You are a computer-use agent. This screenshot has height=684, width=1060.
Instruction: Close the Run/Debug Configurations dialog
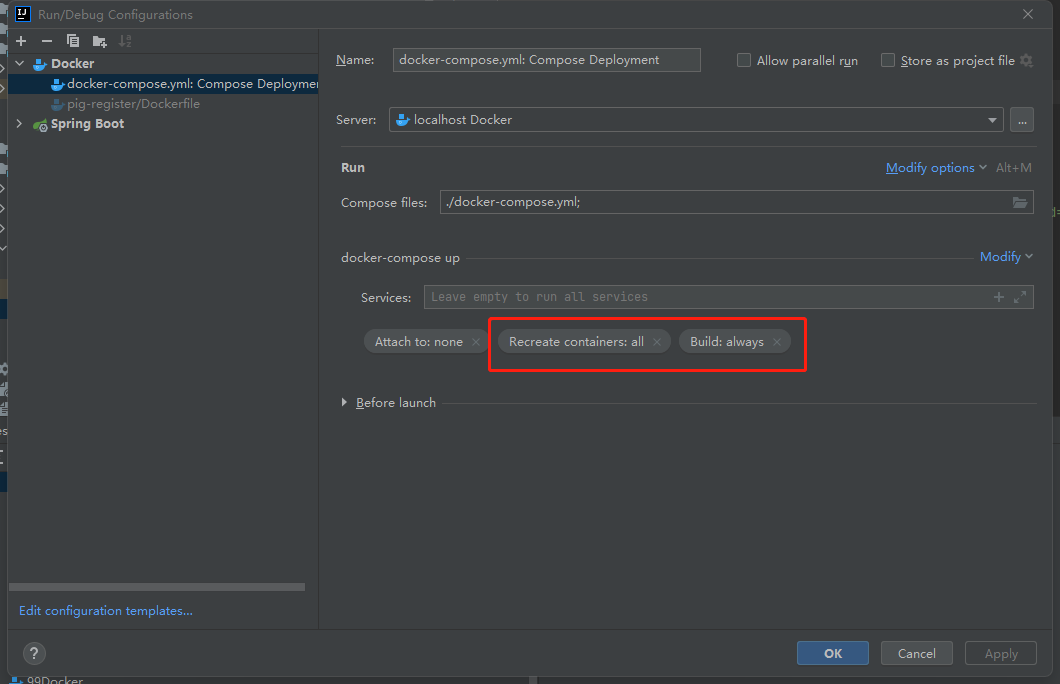[x=1028, y=14]
